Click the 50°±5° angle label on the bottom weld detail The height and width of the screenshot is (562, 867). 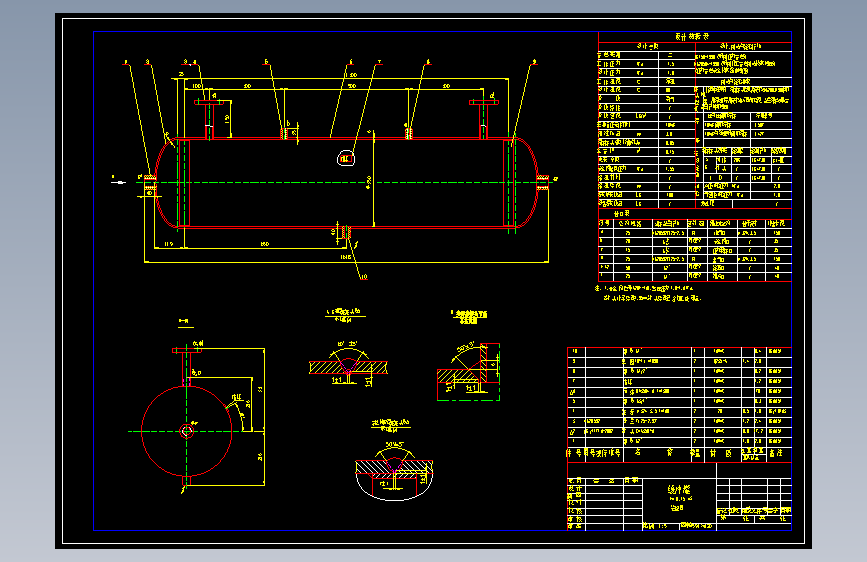tap(394, 445)
